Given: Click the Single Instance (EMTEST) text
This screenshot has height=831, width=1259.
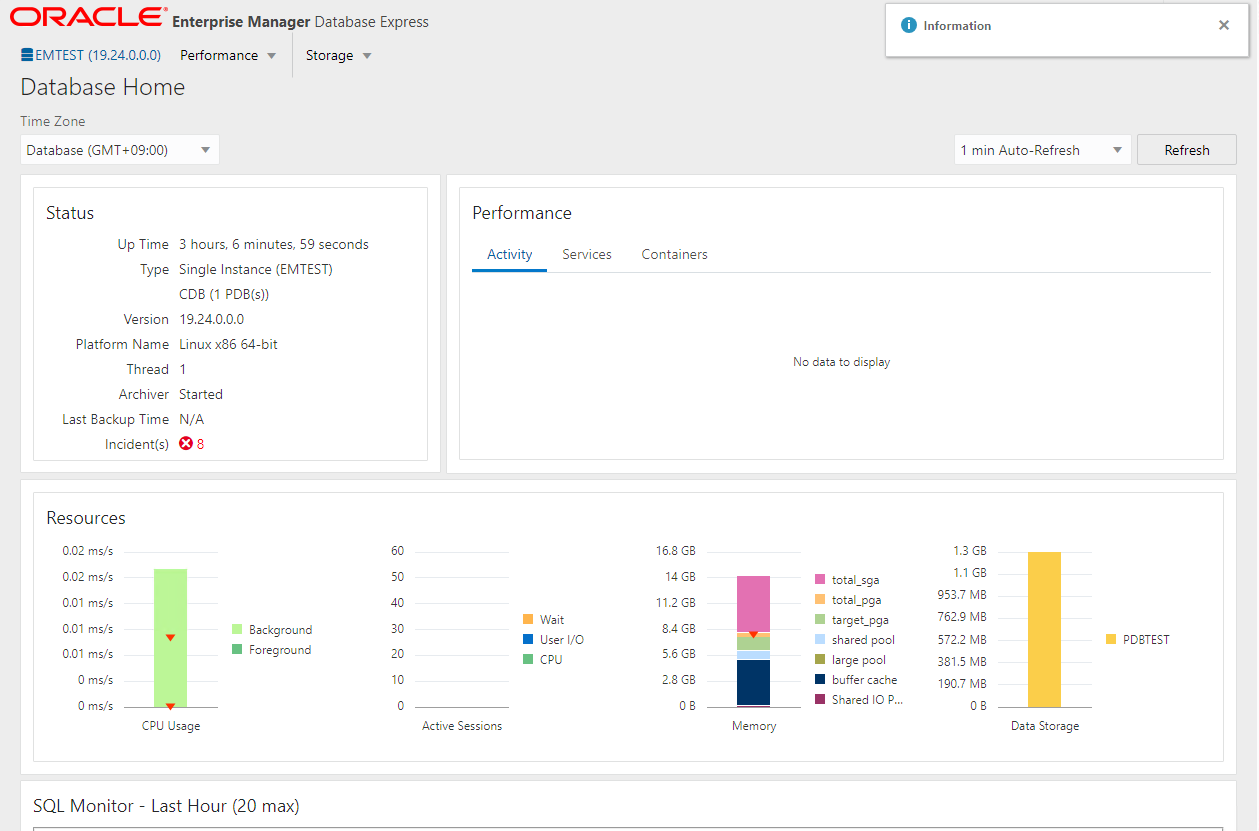Looking at the screenshot, I should (x=256, y=269).
